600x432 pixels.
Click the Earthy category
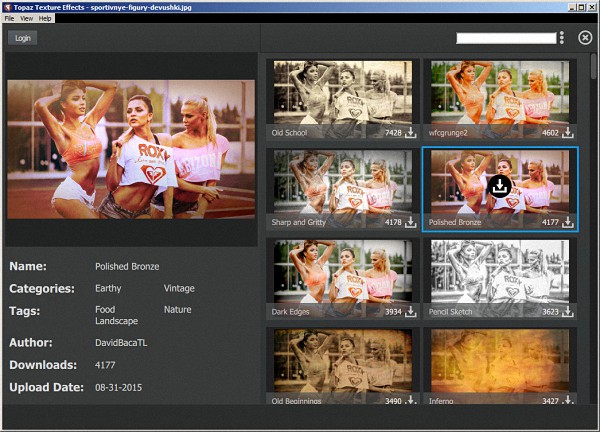pos(108,288)
